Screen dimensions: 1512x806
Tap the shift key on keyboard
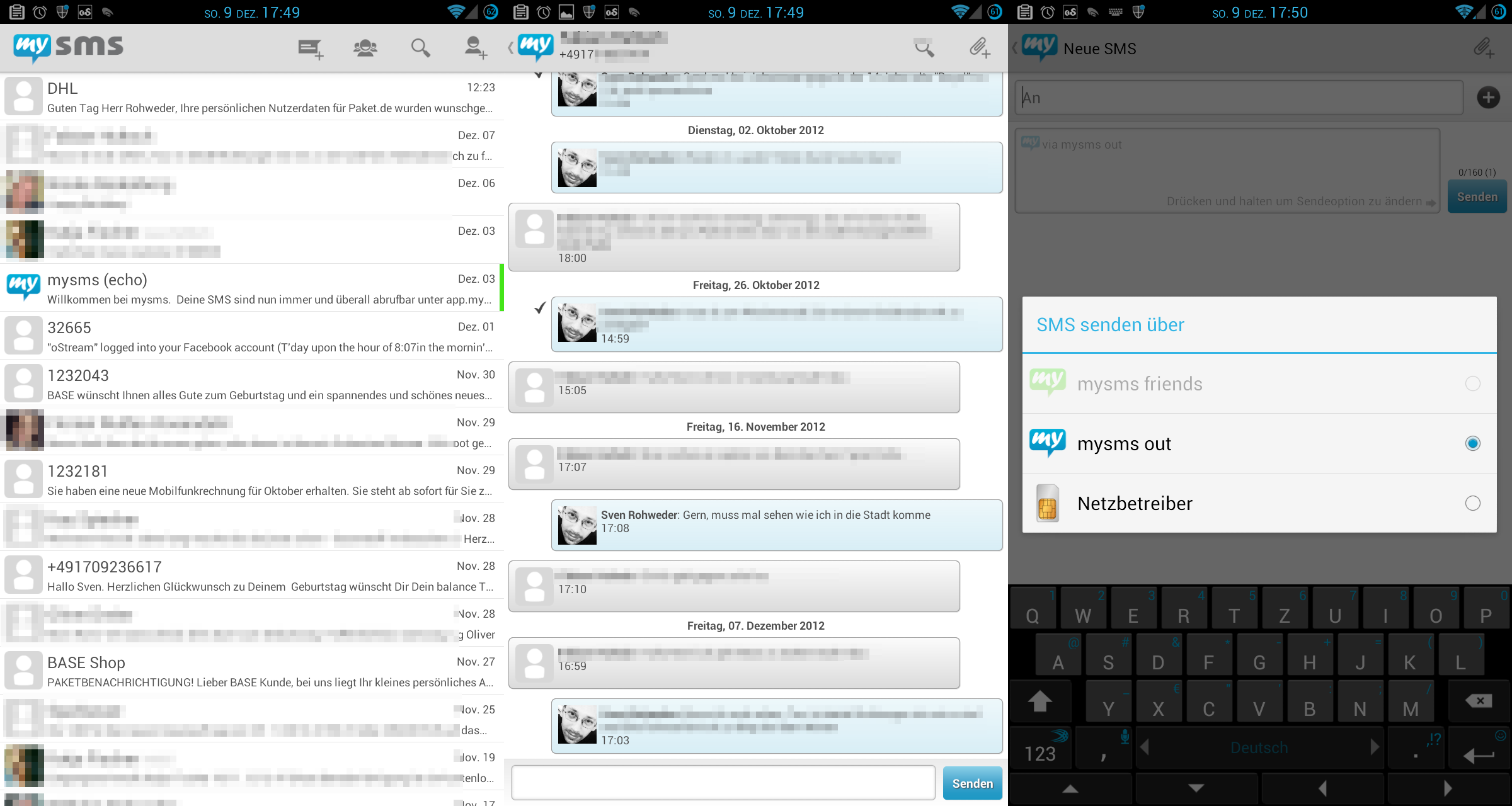pyautogui.click(x=1040, y=701)
